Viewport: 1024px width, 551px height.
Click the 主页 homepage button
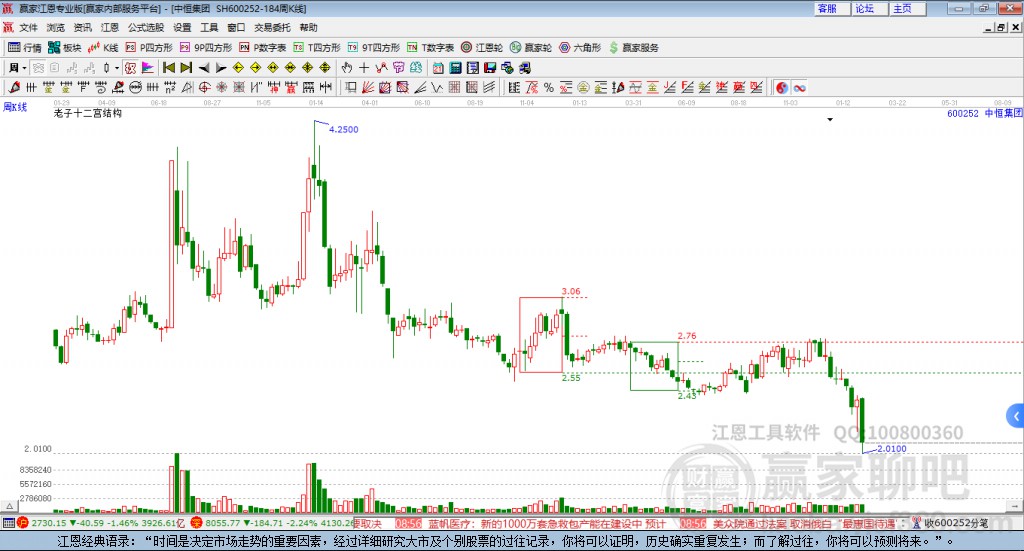[x=908, y=8]
